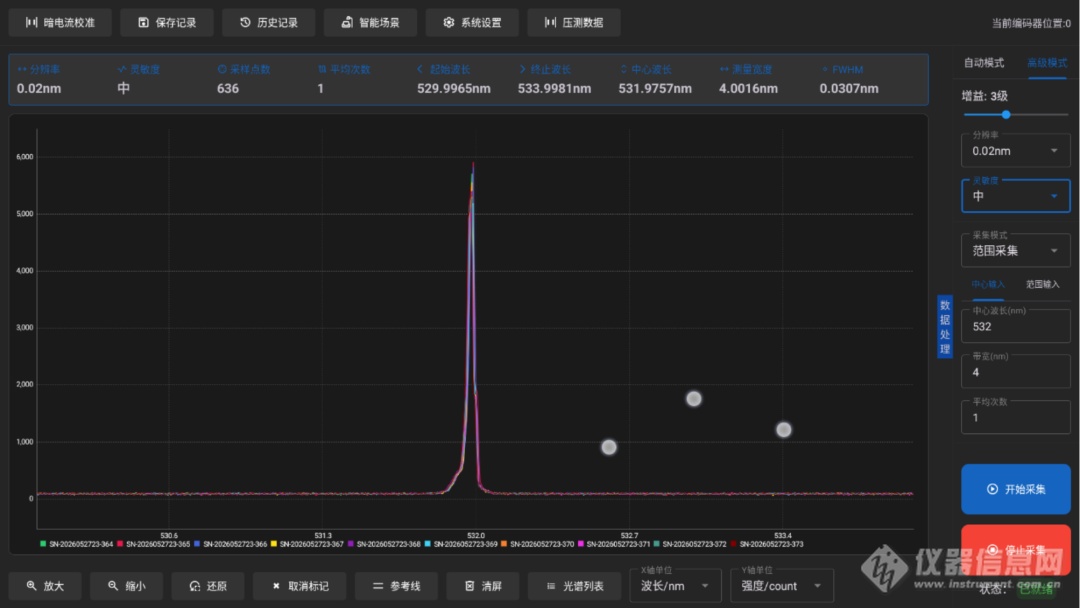Click the 保存记录 save record button
Viewport: 1080px width, 608px height.
click(x=167, y=23)
